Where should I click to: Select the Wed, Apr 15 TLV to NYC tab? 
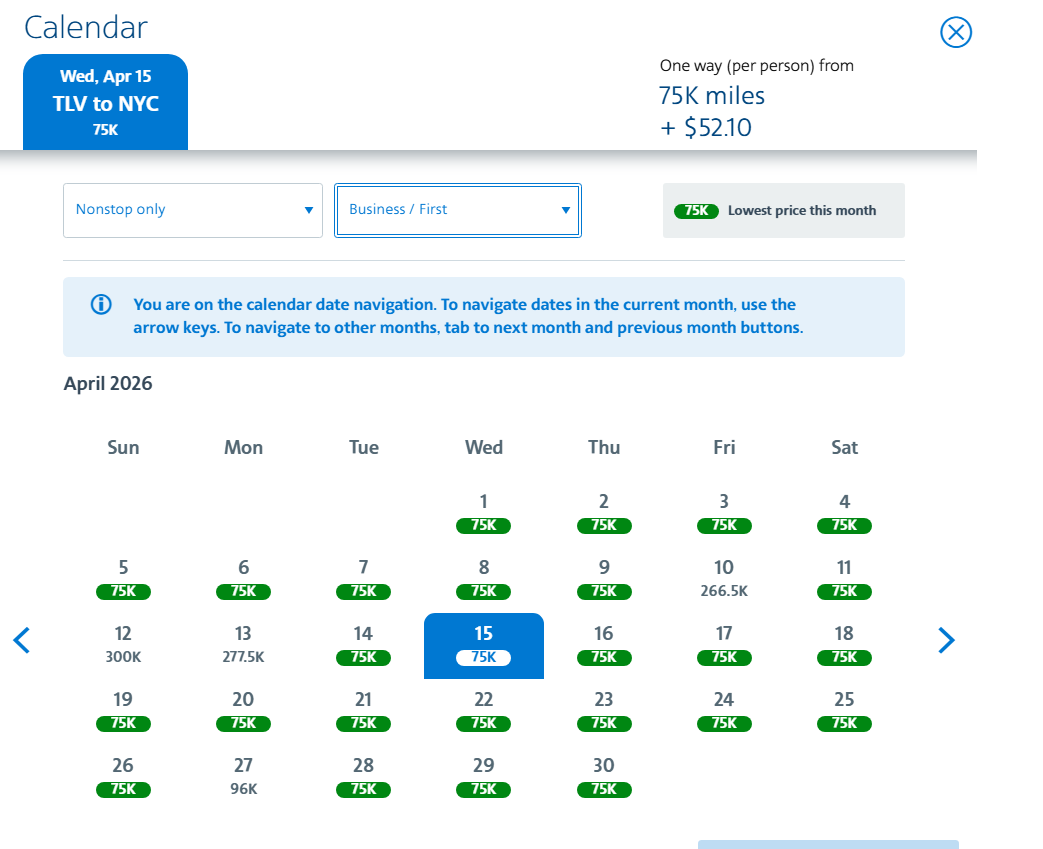[105, 103]
